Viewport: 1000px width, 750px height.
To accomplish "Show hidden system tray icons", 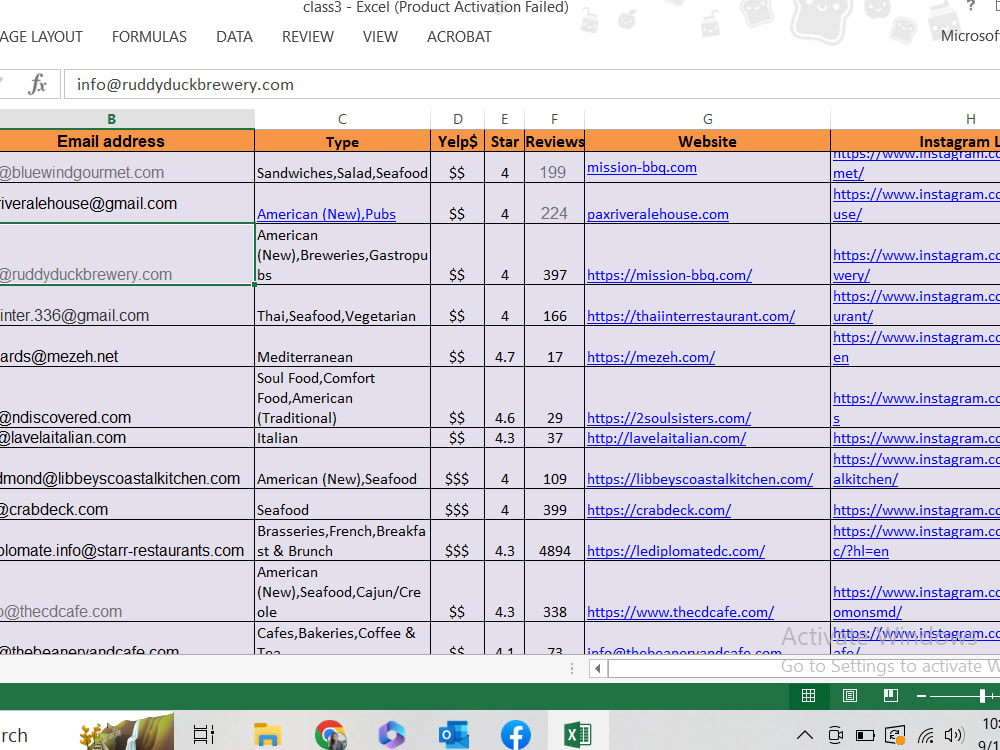I will pos(805,735).
